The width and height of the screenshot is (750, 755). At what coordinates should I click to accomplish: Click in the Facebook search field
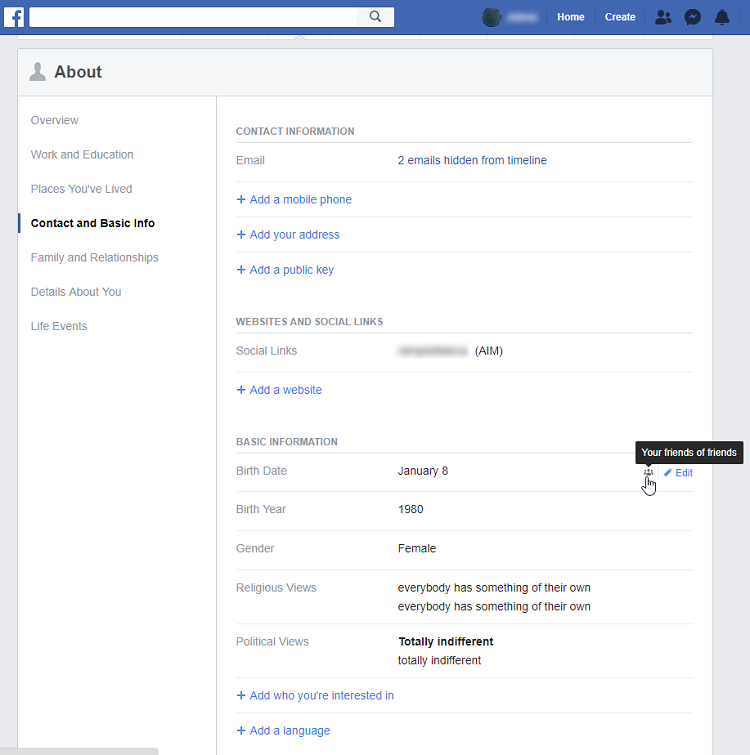[192, 17]
